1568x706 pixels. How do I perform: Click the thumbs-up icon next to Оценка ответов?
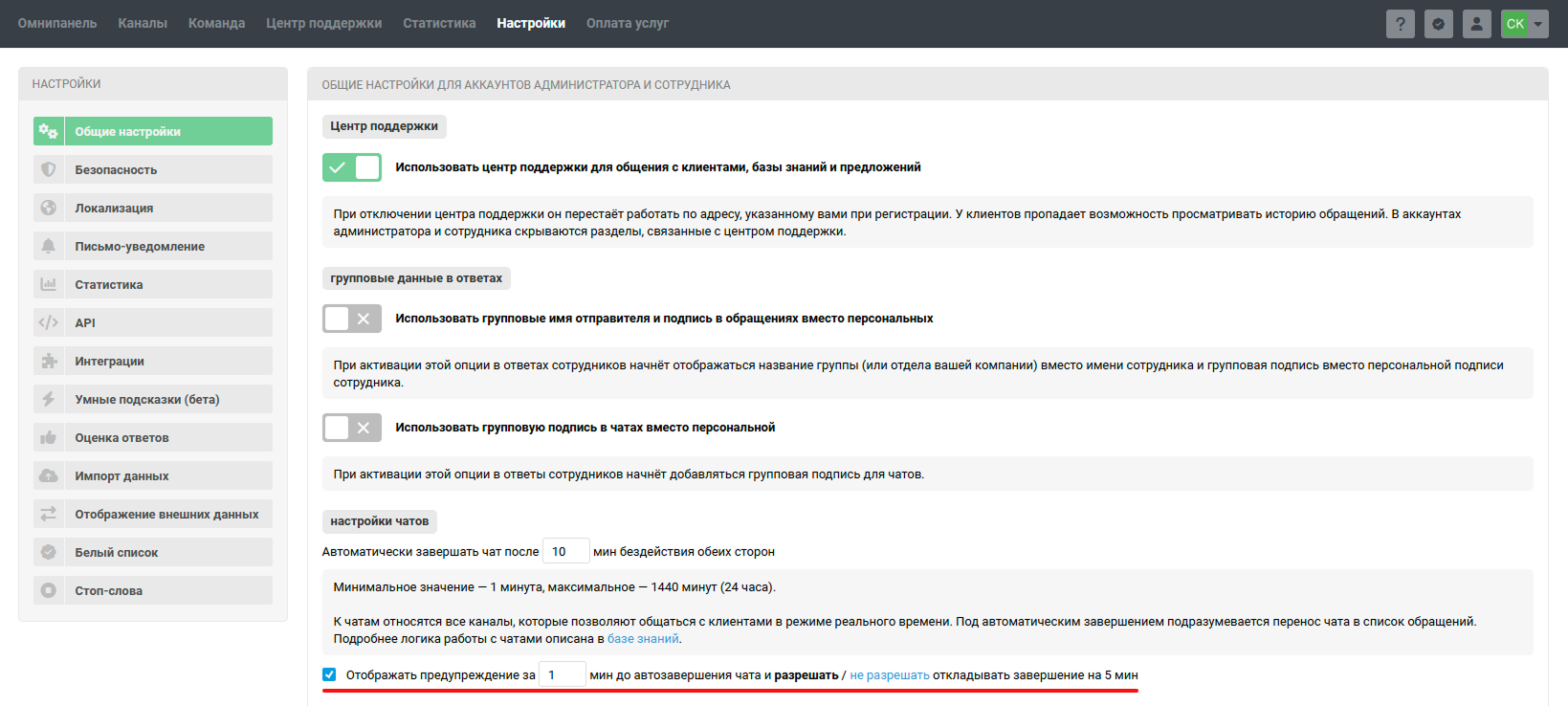coord(48,437)
